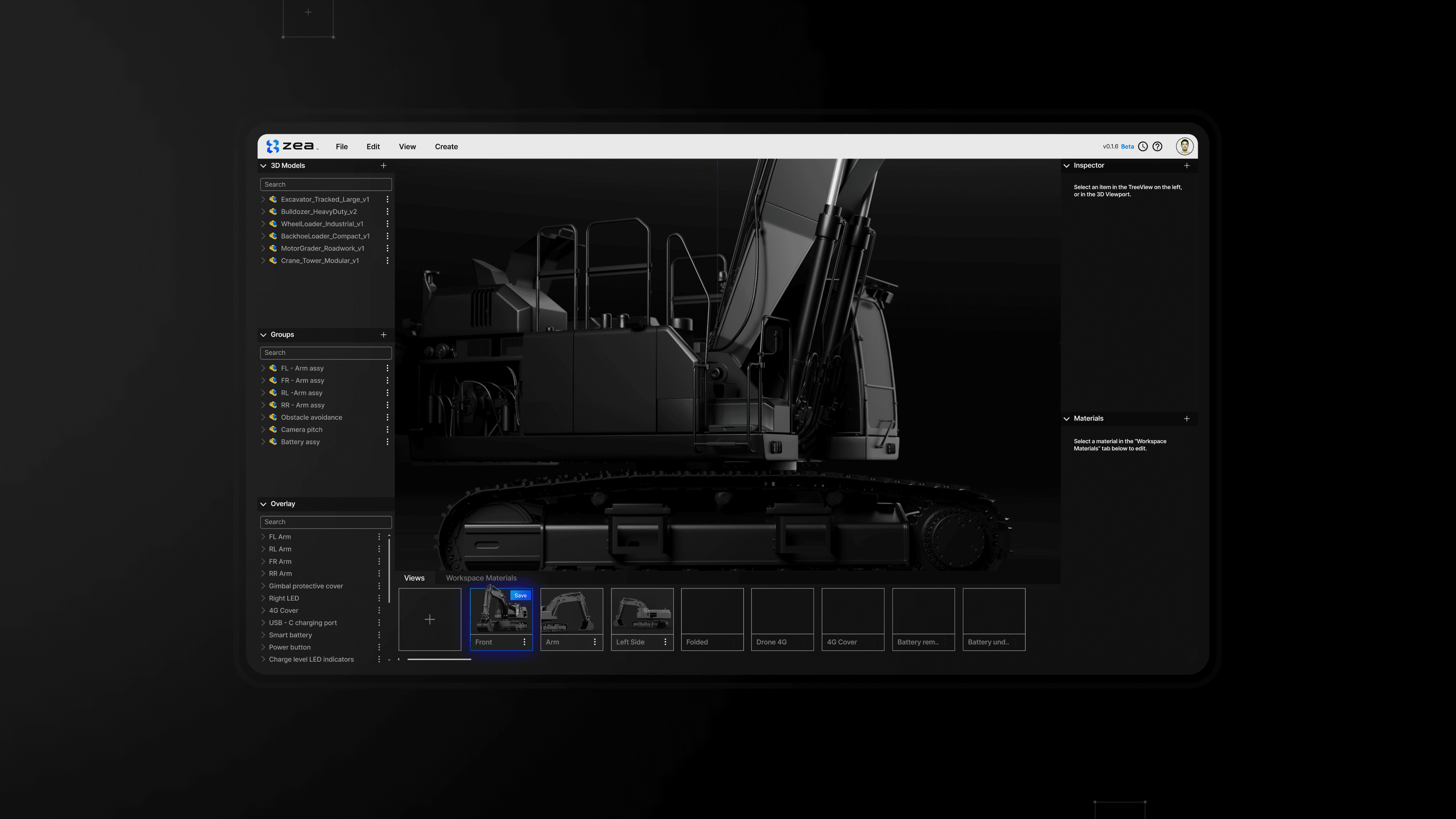
Task: Switch to Workspace Materials tab
Action: [481, 577]
